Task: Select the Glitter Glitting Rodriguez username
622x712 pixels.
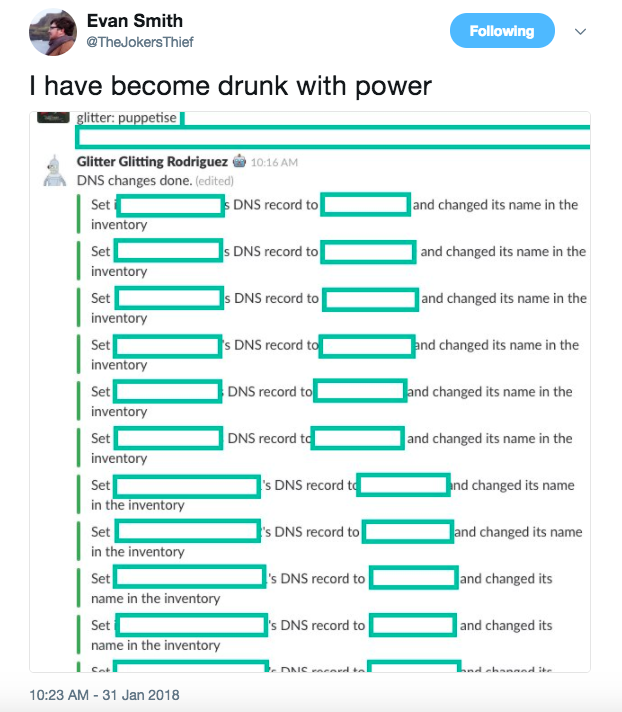Action: click(x=152, y=162)
